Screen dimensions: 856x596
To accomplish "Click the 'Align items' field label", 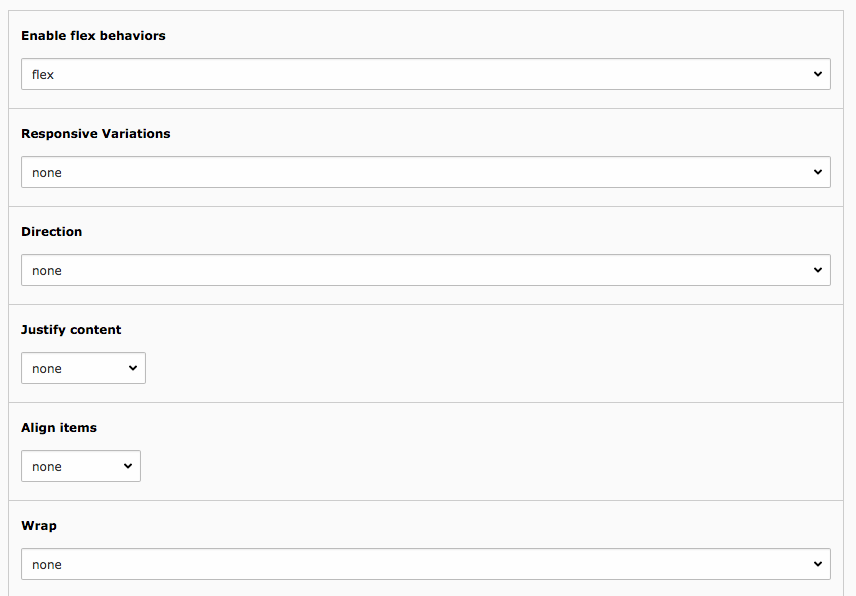I will pyautogui.click(x=59, y=427).
